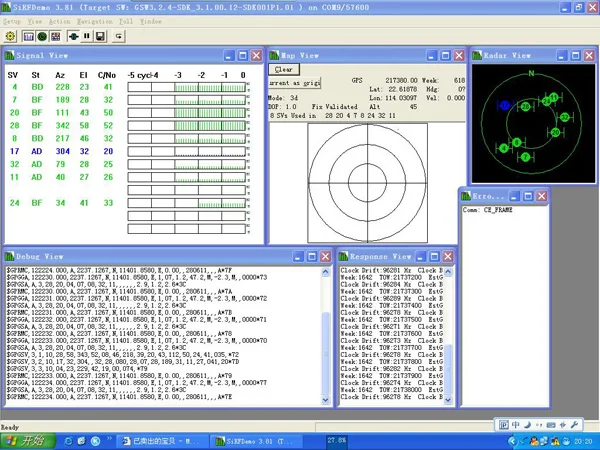This screenshot has height=450, width=600.
Task: Click the Signal View window title icon
Action: 9,55
